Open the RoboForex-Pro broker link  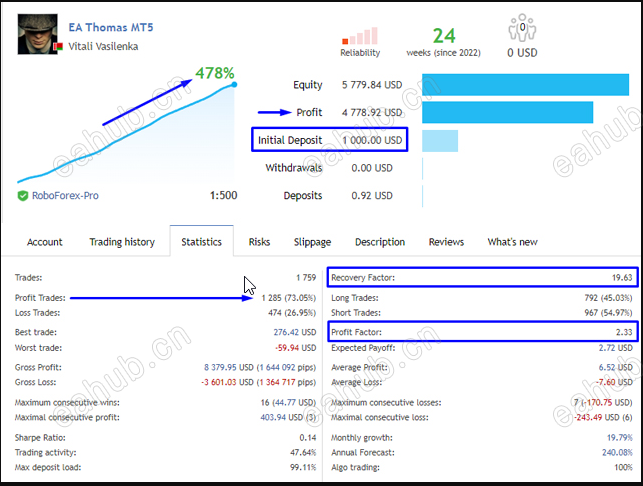point(65,196)
